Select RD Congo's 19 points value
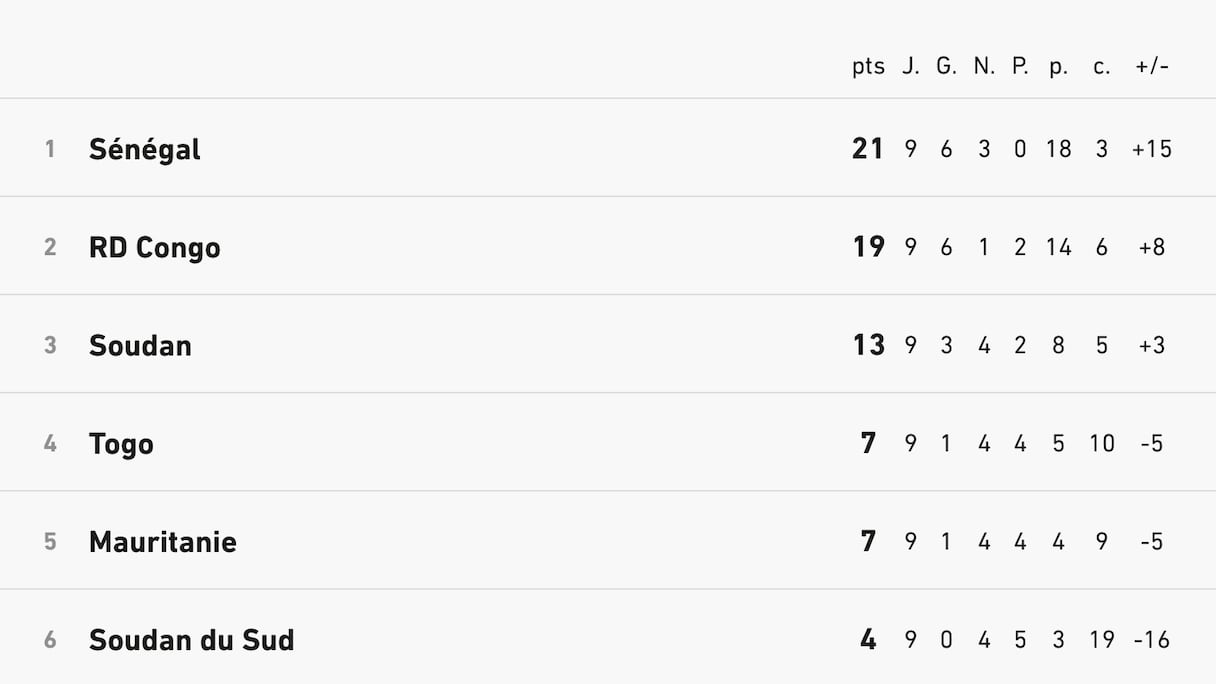The width and height of the screenshot is (1216, 684). 868,247
